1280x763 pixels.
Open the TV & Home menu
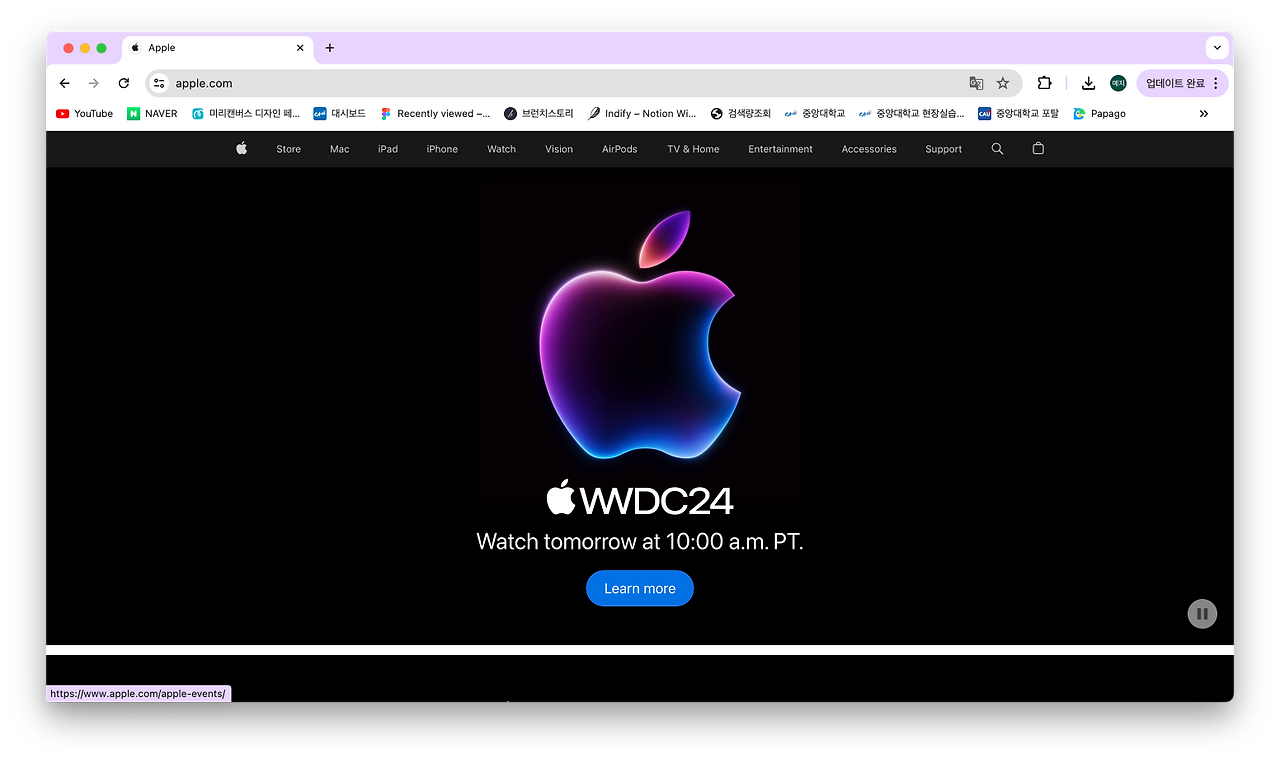click(x=694, y=149)
